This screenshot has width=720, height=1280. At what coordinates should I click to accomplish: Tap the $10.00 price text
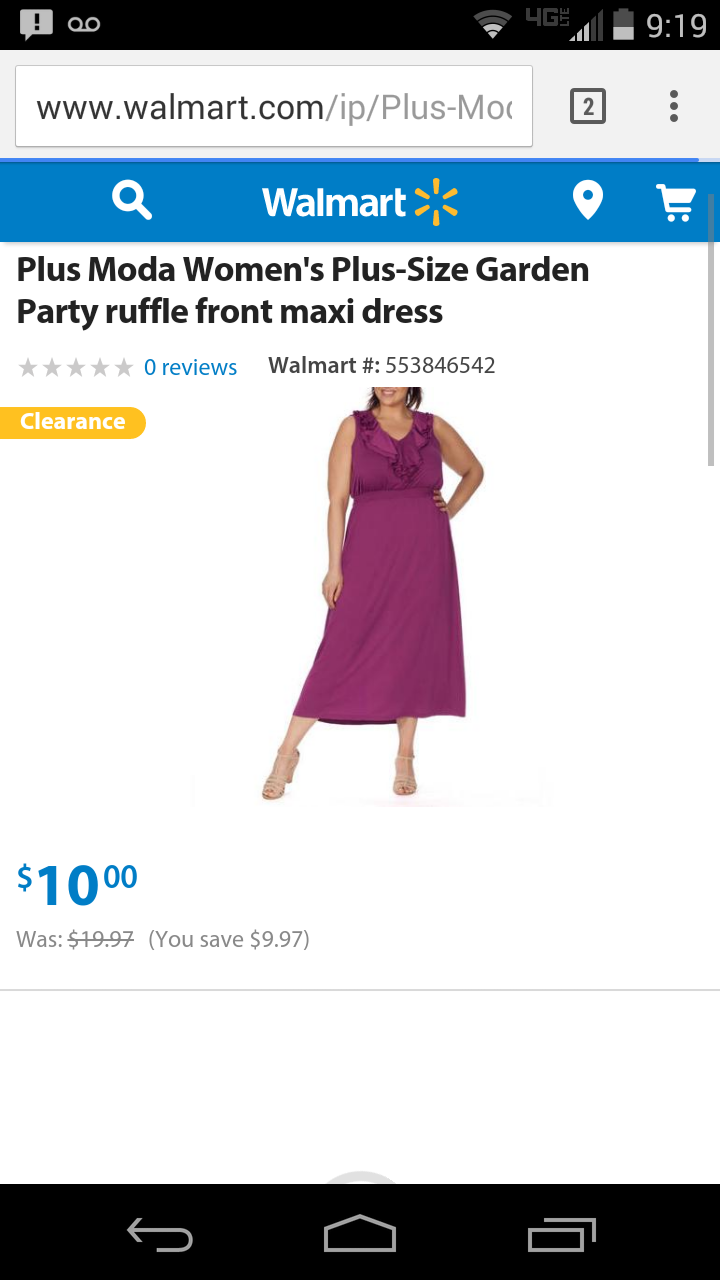(x=77, y=884)
